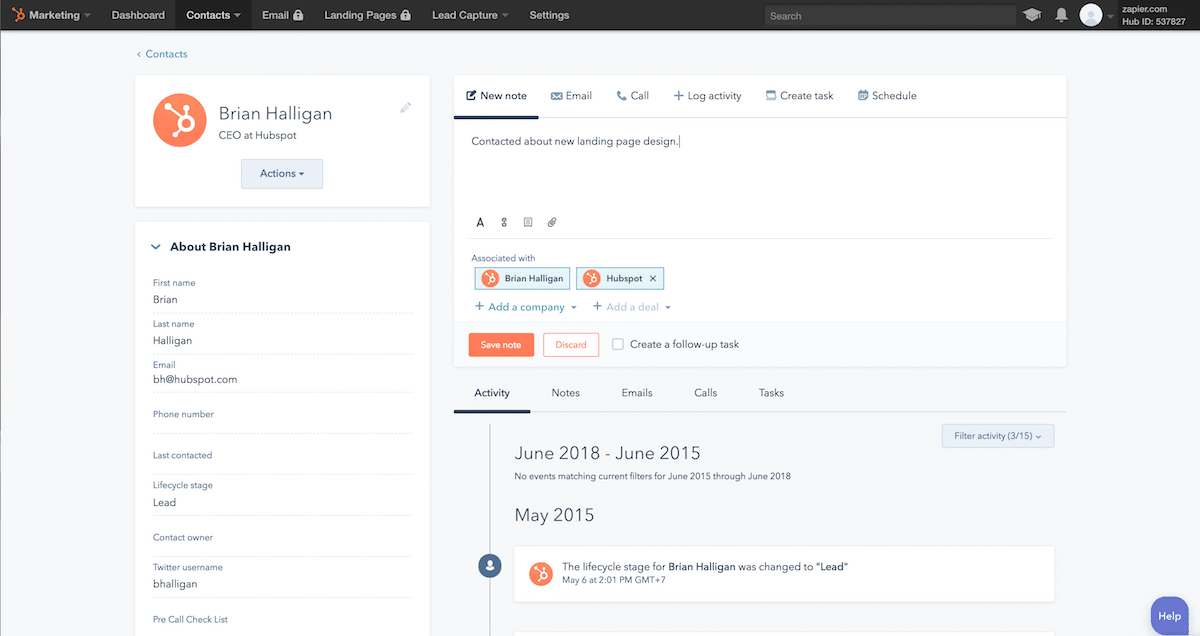Switch to the Call tab
The image size is (1200, 636).
(x=632, y=96)
